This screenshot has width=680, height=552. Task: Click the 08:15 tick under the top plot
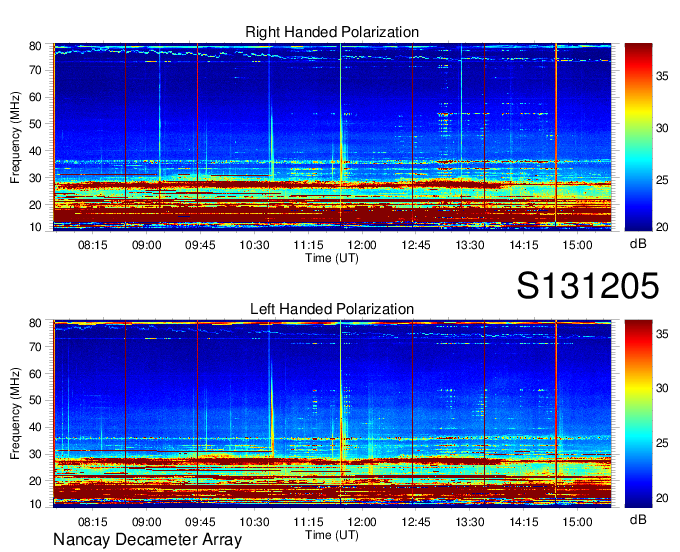92,245
